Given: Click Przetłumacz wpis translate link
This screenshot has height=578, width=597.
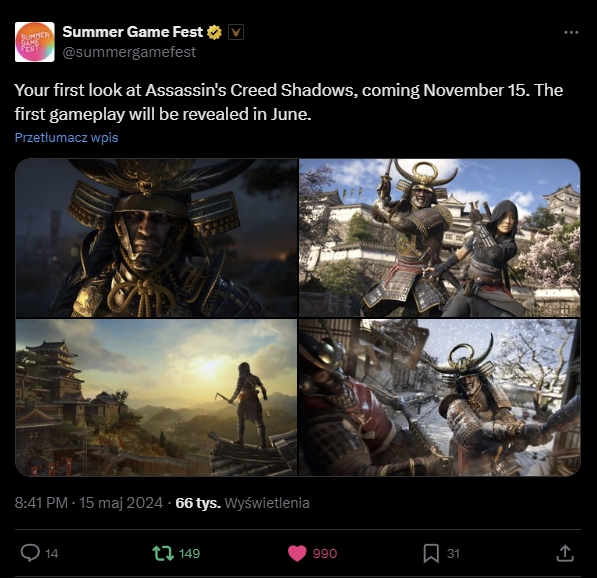Looking at the screenshot, I should click(67, 137).
